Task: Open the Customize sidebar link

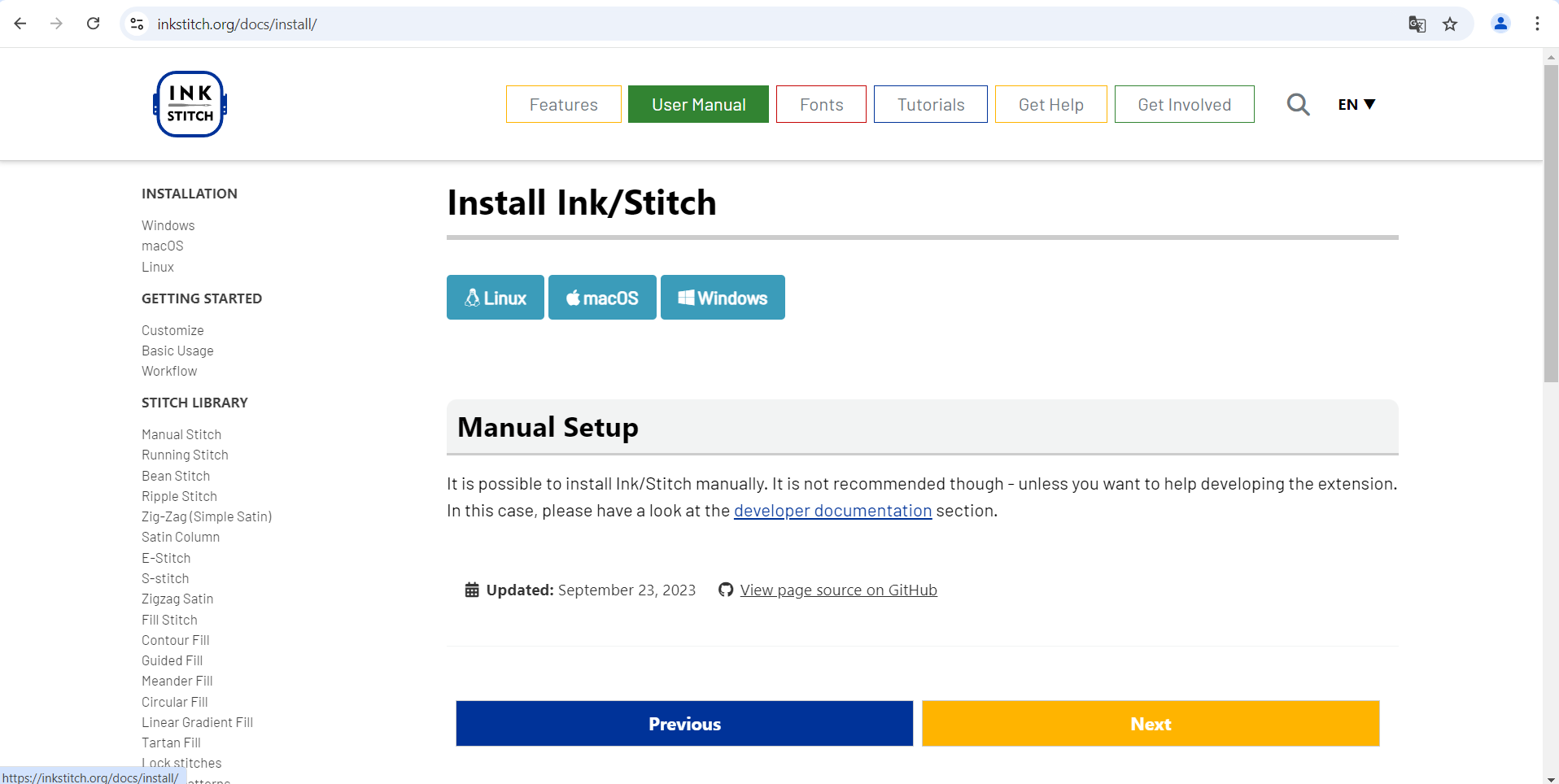Action: pyautogui.click(x=172, y=330)
